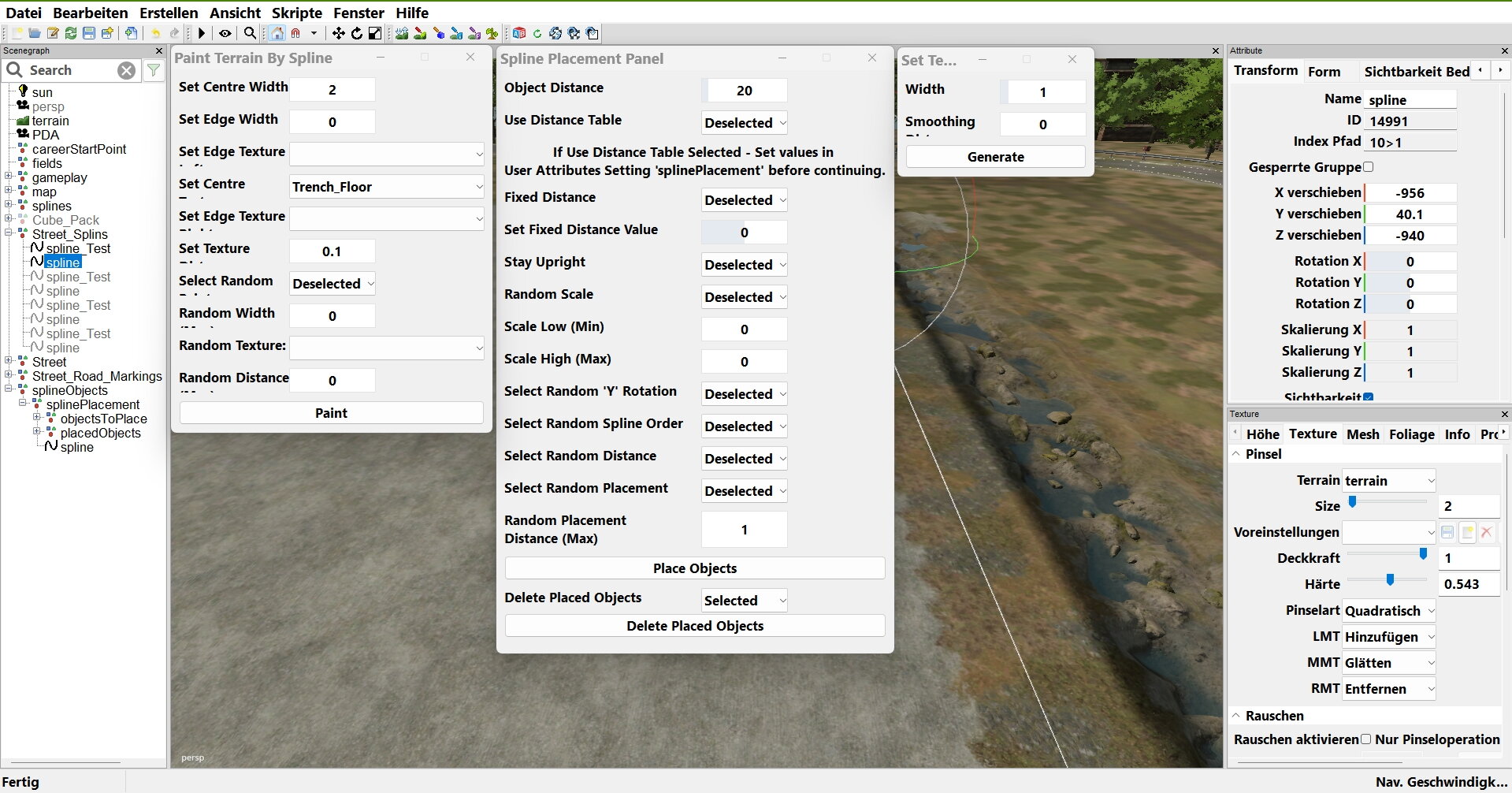
Task: Enable the Rauschen aktivieren checkbox
Action: coord(1365,739)
